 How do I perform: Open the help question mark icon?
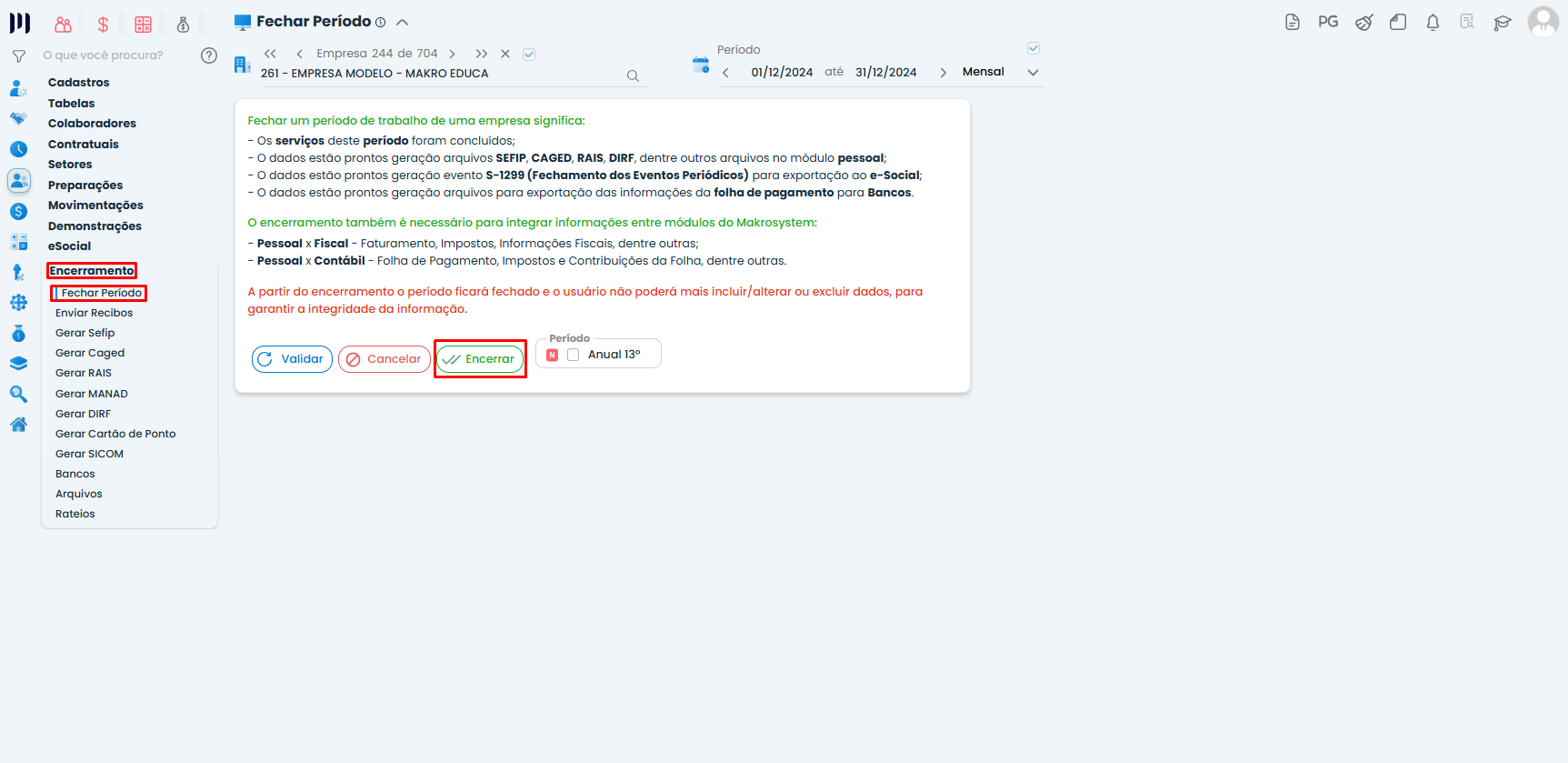click(x=209, y=55)
